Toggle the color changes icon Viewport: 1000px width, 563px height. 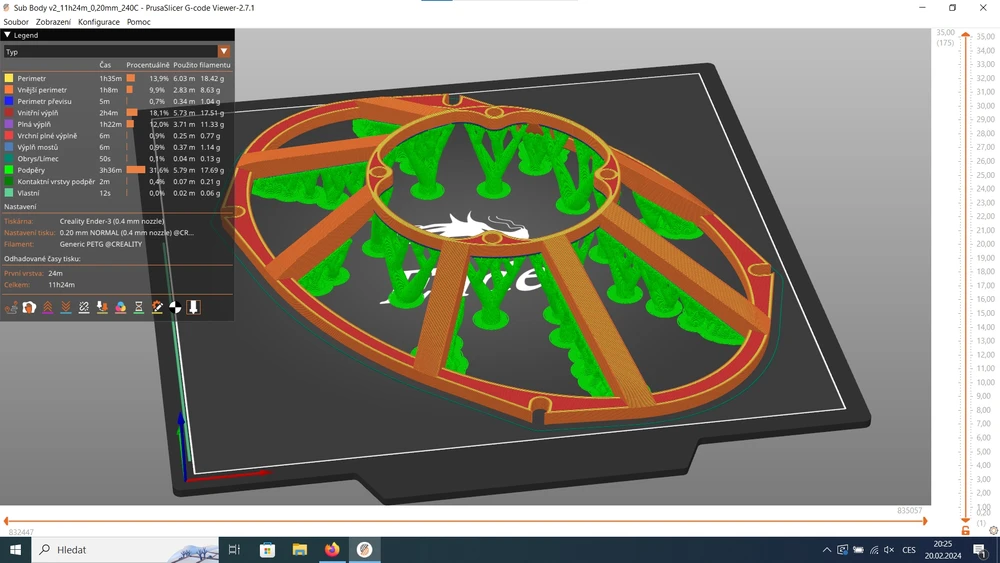pos(120,307)
